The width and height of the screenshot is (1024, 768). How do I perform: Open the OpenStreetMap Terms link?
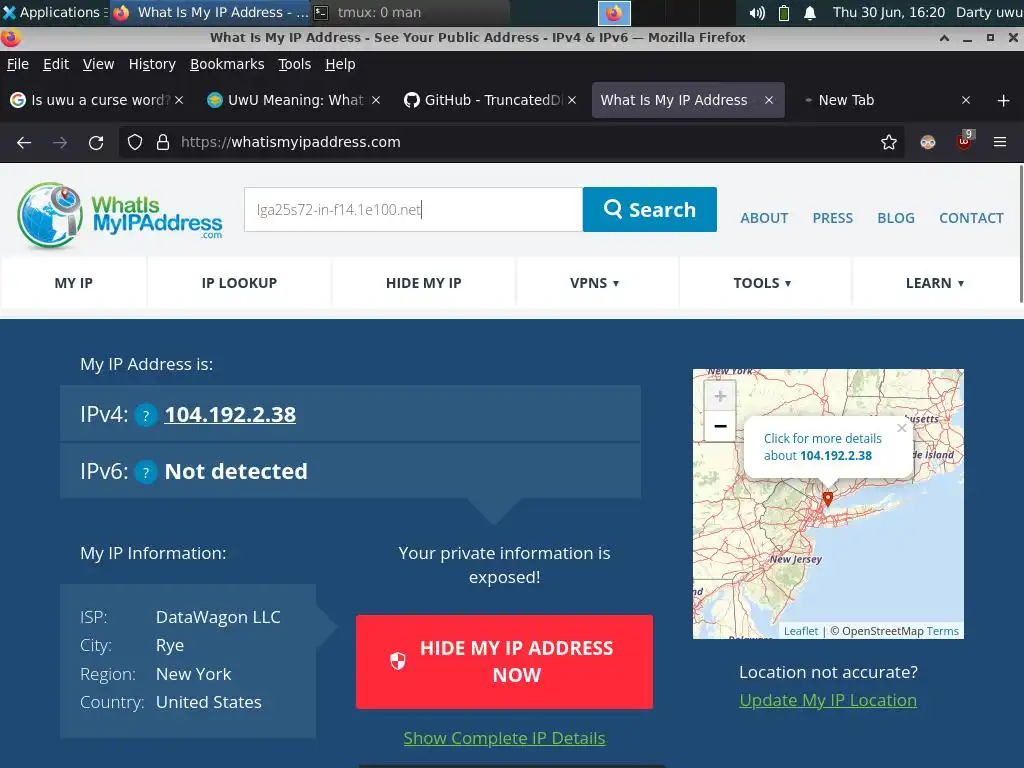click(942, 631)
